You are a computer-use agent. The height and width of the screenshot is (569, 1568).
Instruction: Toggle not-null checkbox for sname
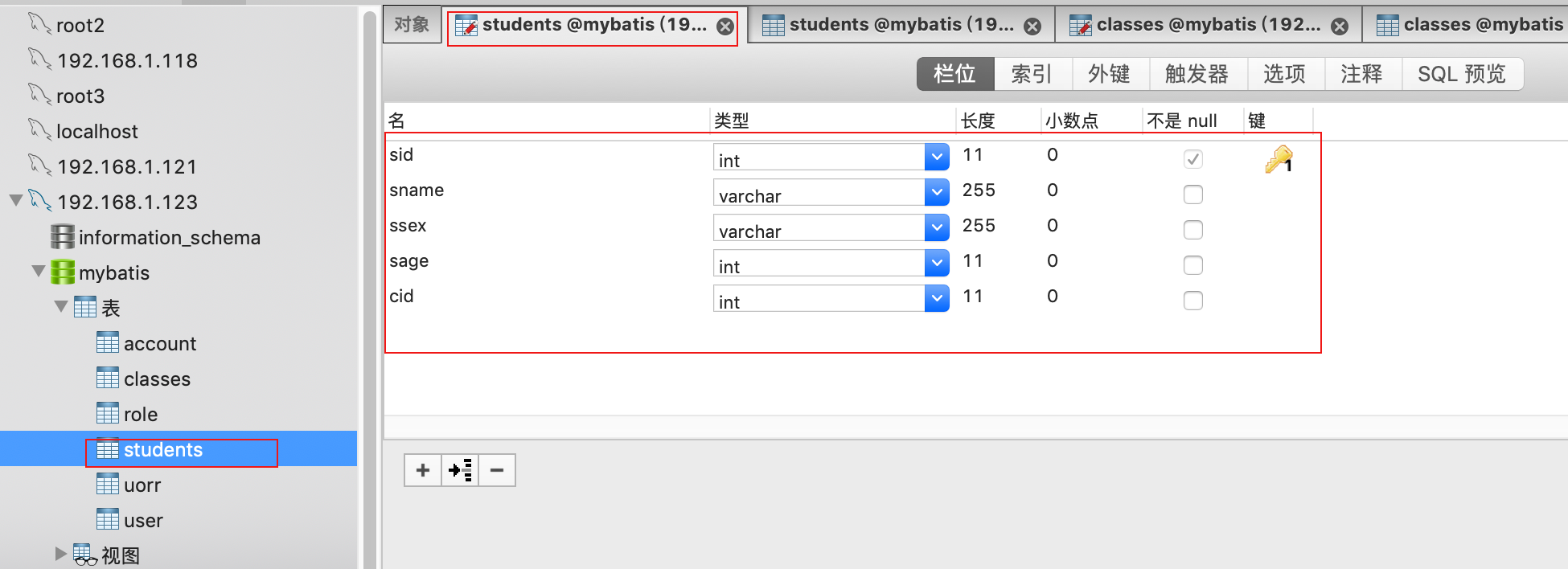(x=1192, y=194)
